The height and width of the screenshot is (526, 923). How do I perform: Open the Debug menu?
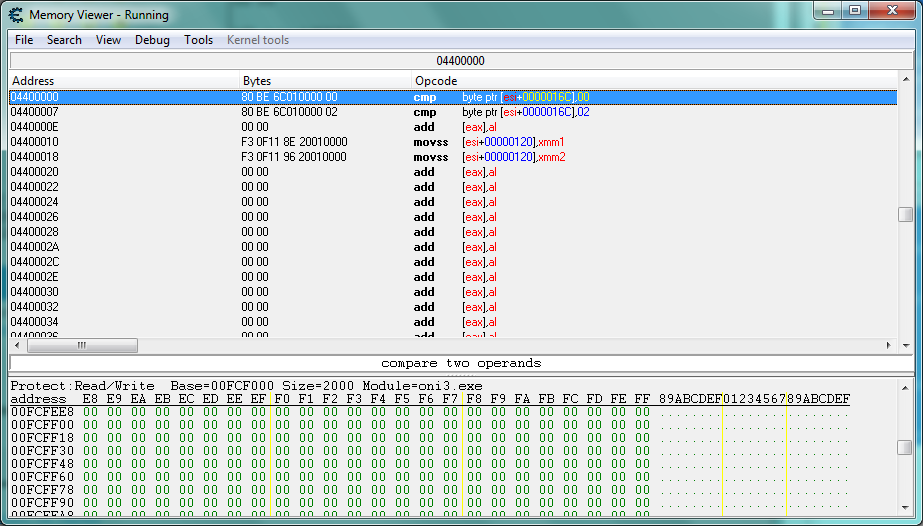(x=152, y=40)
